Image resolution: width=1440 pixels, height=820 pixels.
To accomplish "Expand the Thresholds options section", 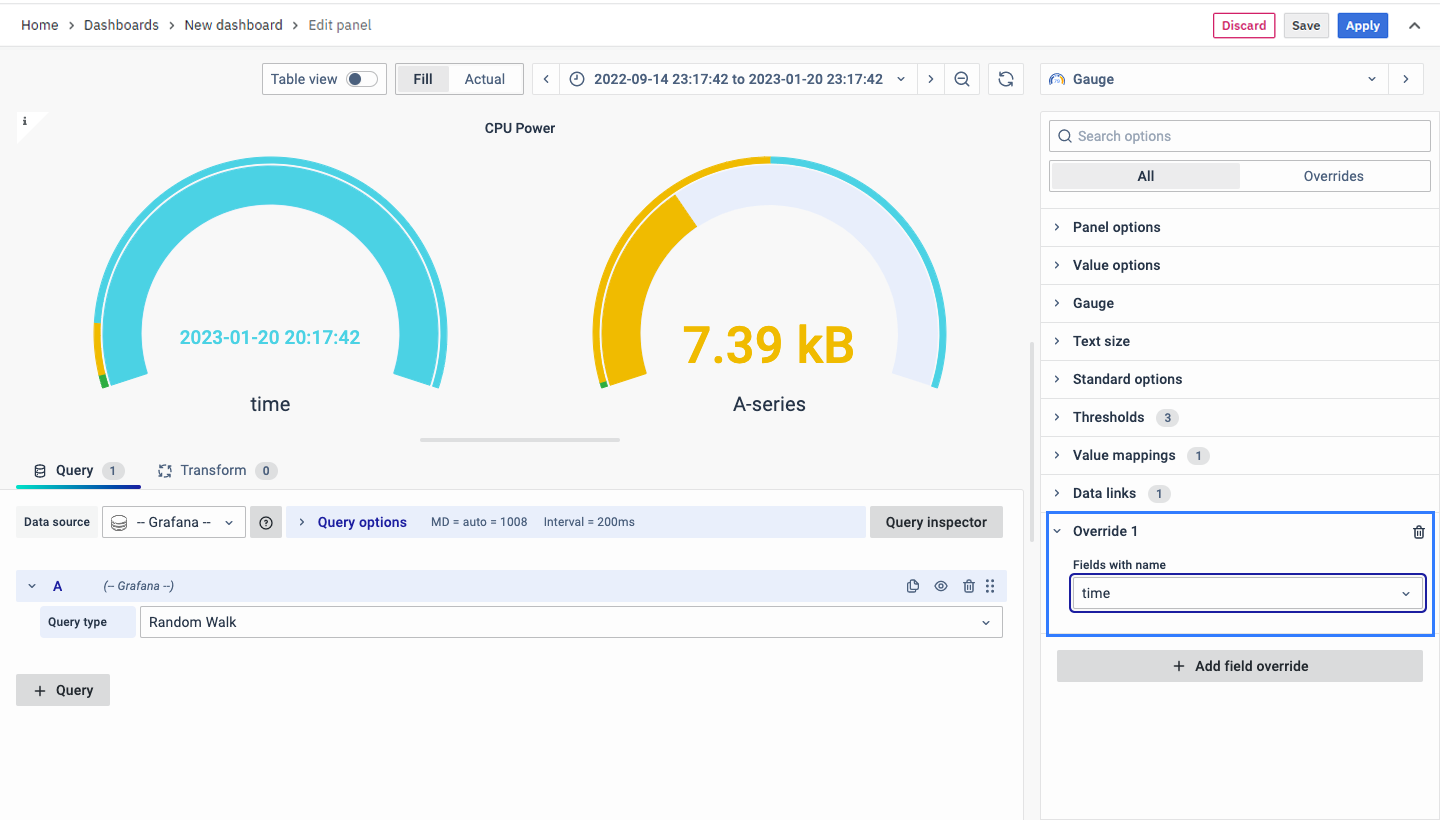I will point(1108,417).
